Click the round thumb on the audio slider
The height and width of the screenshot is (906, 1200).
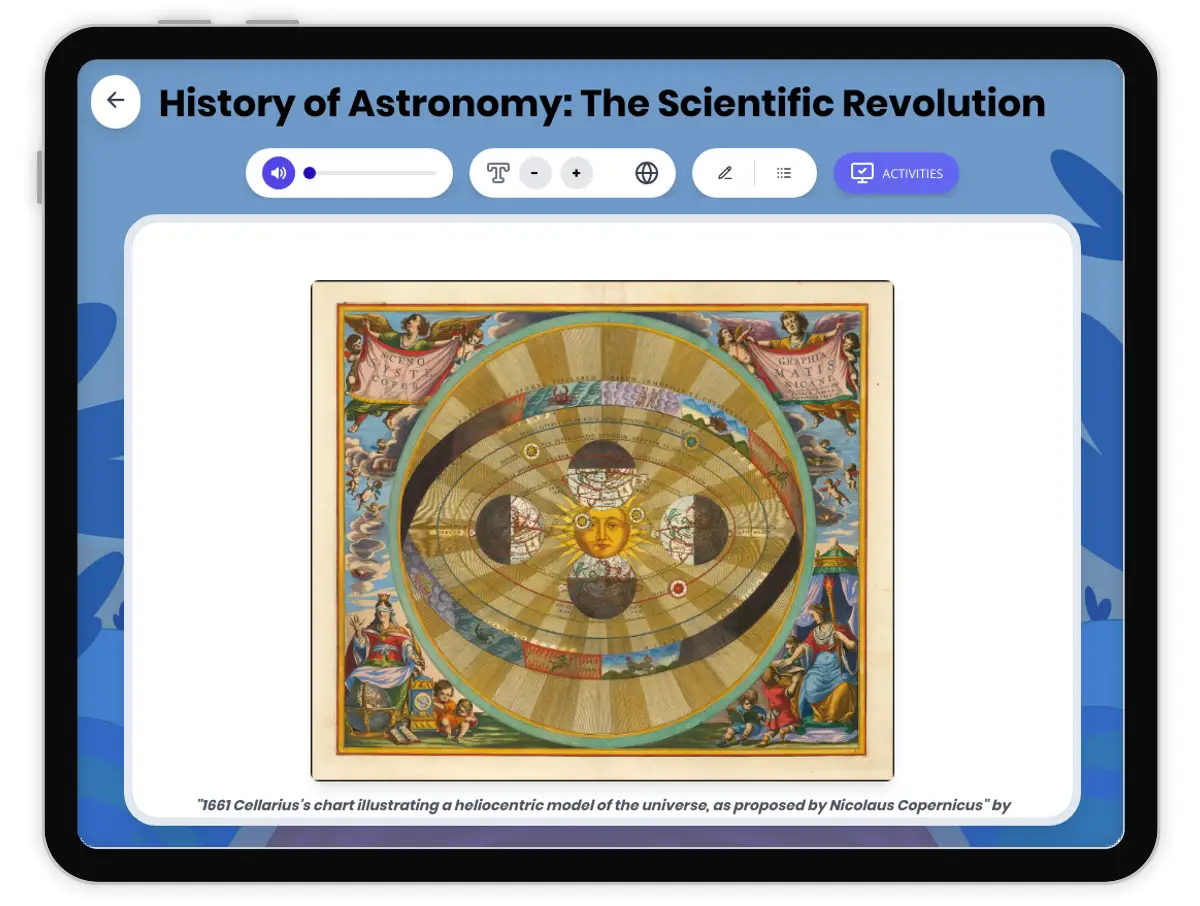[309, 172]
